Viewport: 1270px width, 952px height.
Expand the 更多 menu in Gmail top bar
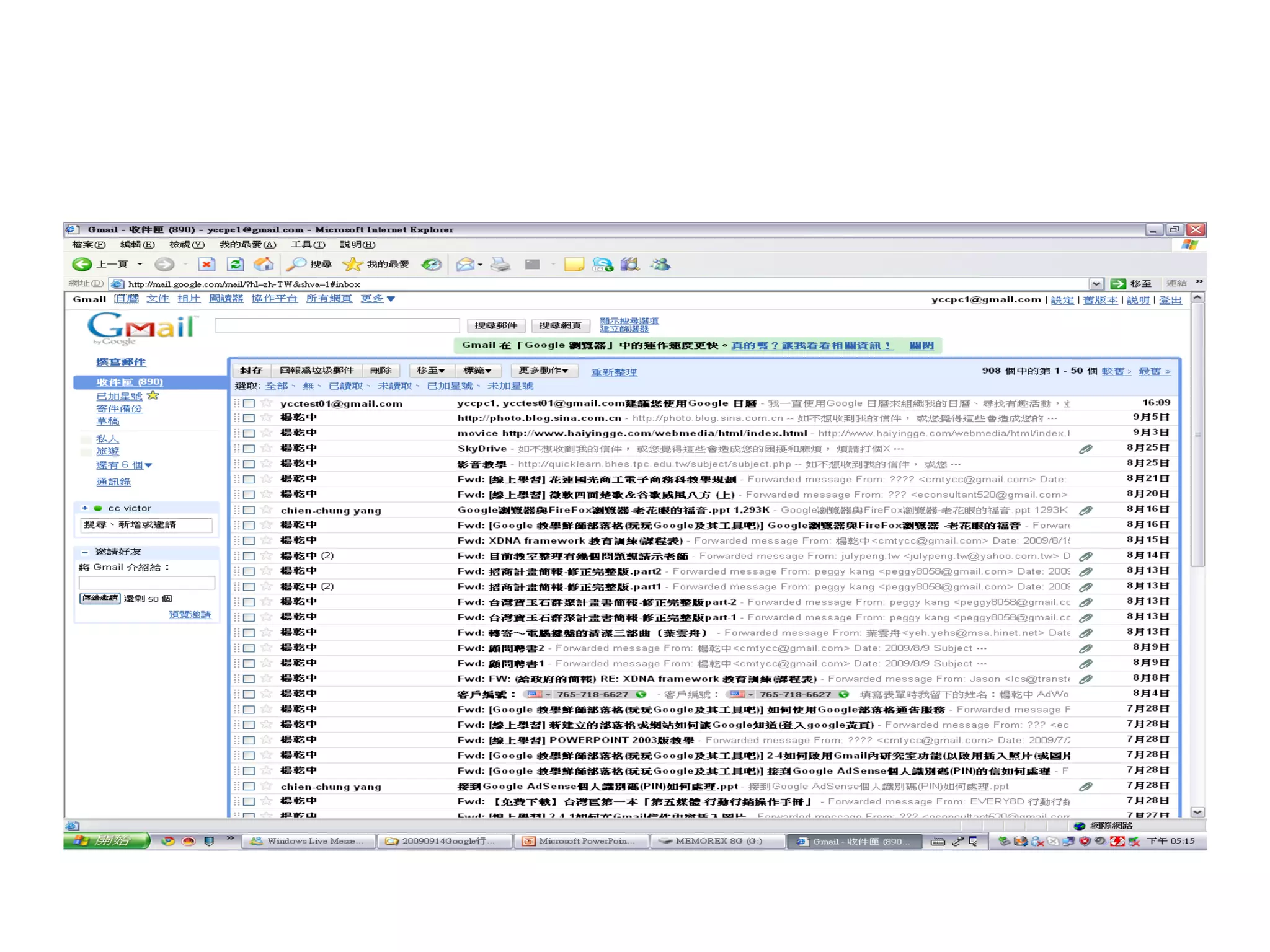(x=378, y=299)
